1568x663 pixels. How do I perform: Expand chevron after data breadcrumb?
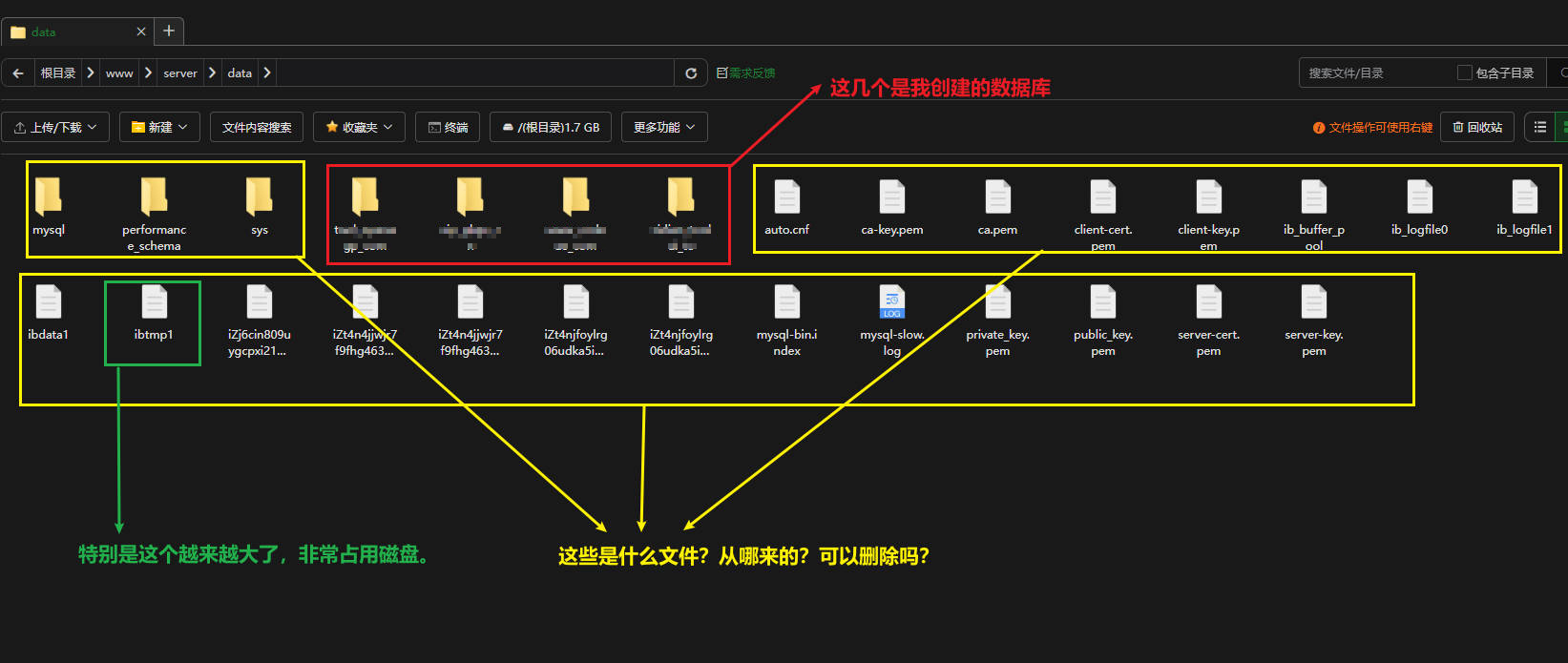pyautogui.click(x=267, y=73)
